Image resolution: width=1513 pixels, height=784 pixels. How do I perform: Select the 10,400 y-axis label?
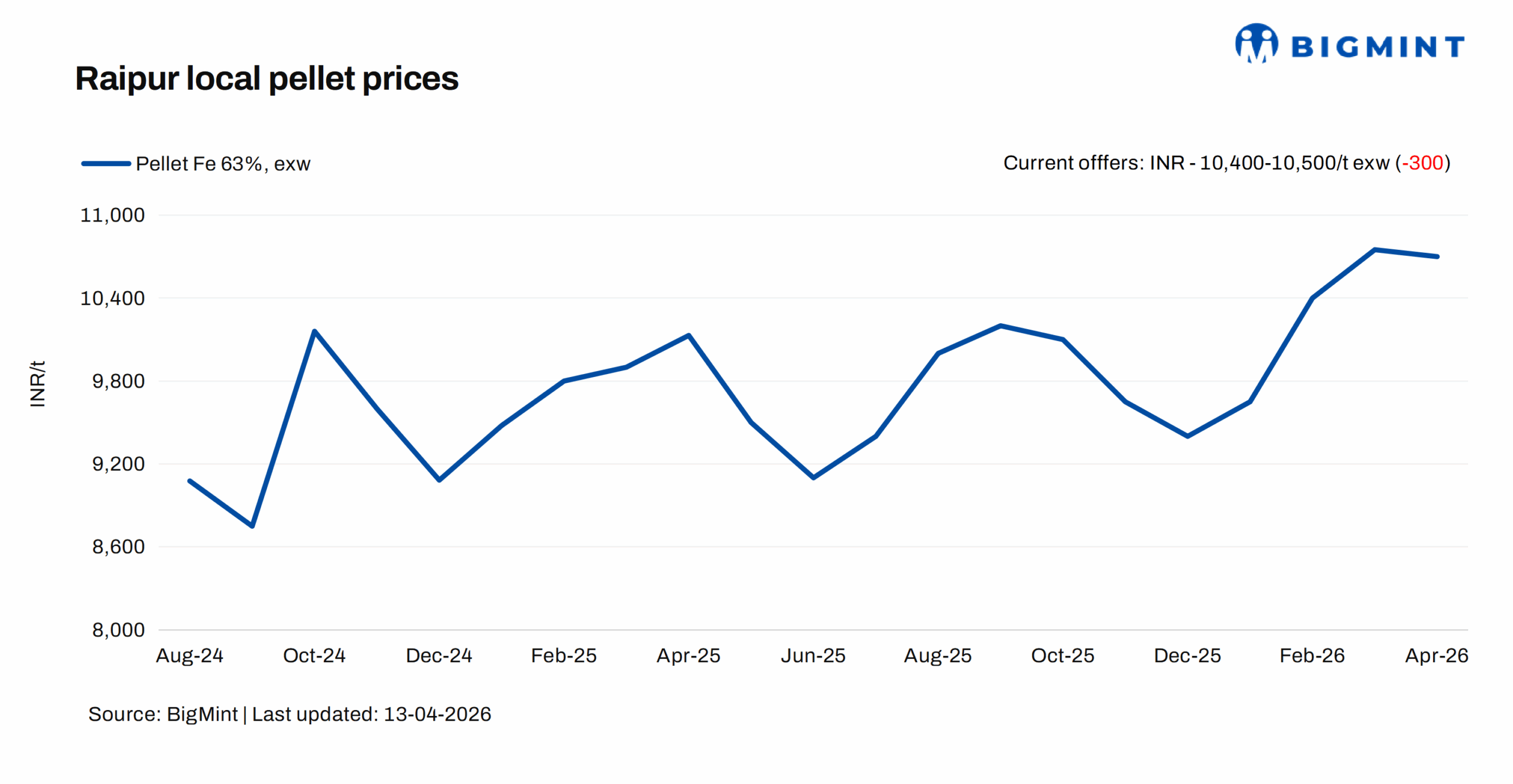(x=112, y=298)
